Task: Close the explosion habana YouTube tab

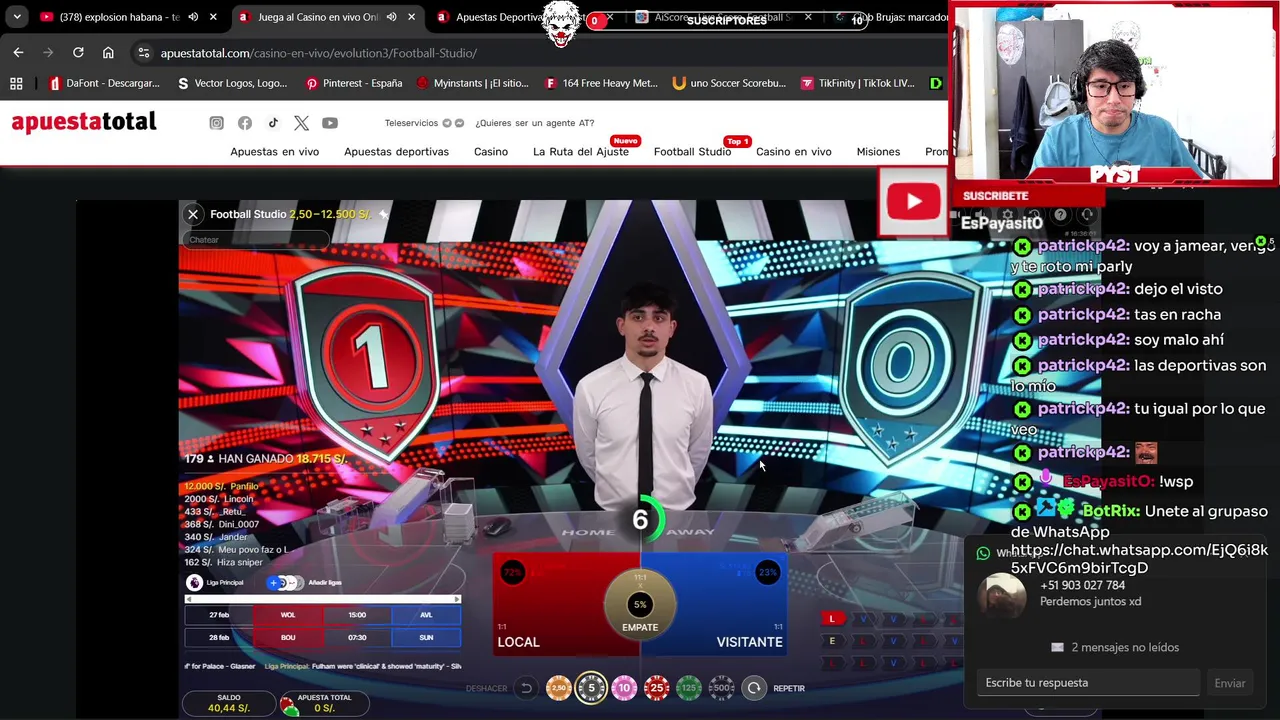Action: click(212, 17)
